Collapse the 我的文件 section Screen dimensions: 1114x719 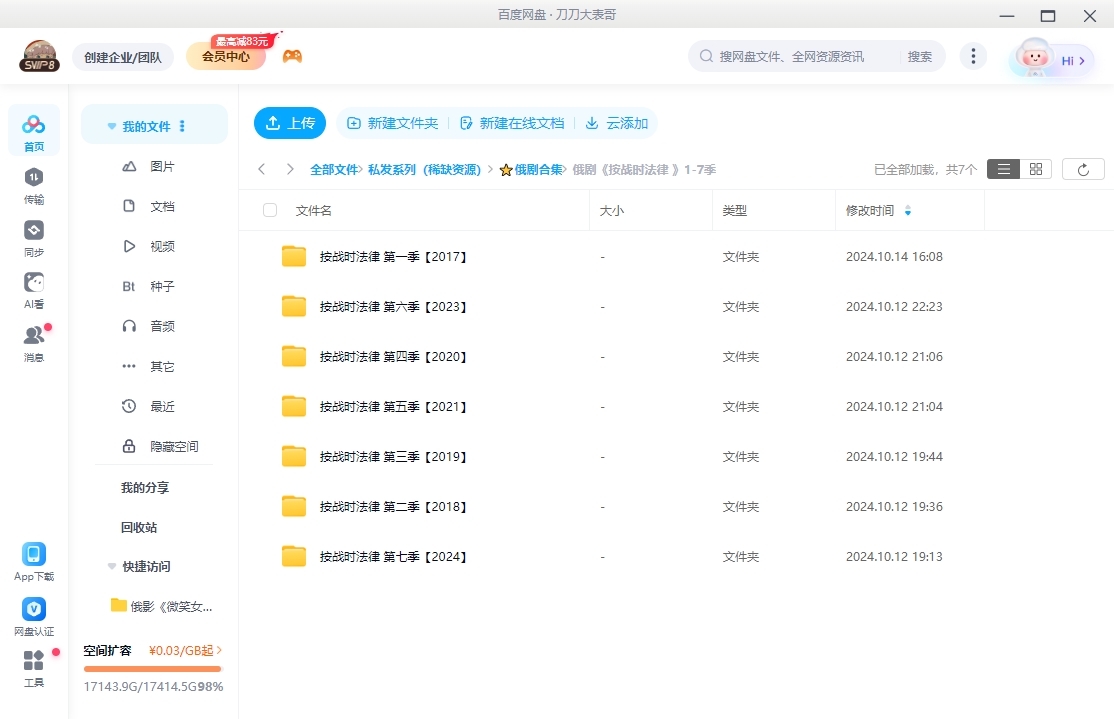click(x=111, y=125)
